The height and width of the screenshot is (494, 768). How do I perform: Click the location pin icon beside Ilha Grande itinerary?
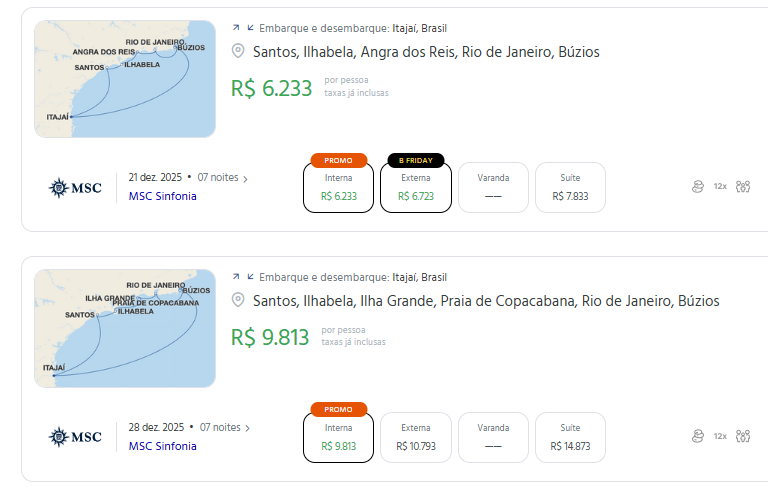pos(238,301)
